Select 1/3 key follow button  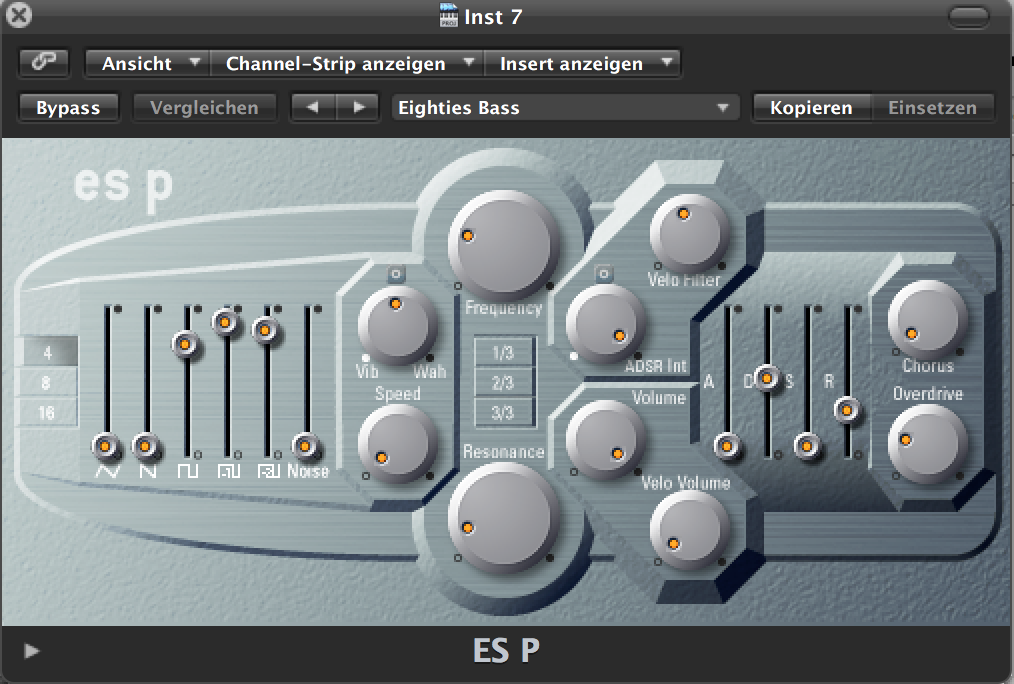tap(503, 353)
